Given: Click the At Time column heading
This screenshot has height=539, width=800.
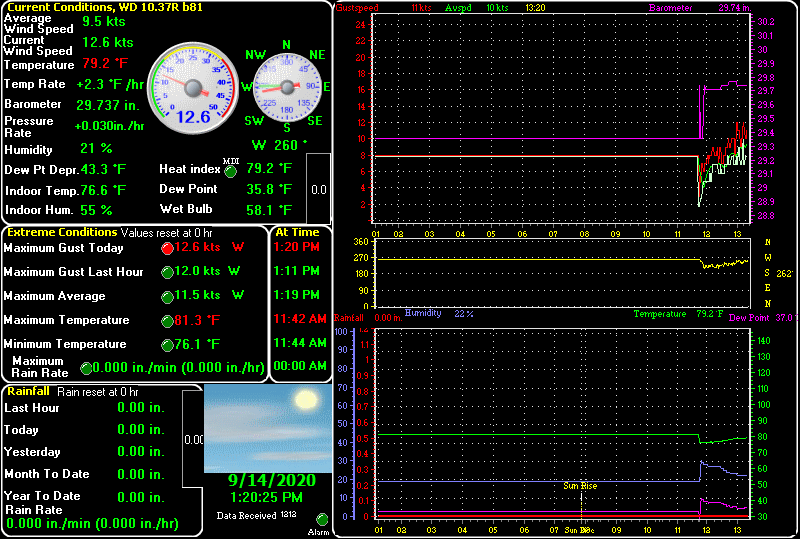Looking at the screenshot, I should point(297,232).
